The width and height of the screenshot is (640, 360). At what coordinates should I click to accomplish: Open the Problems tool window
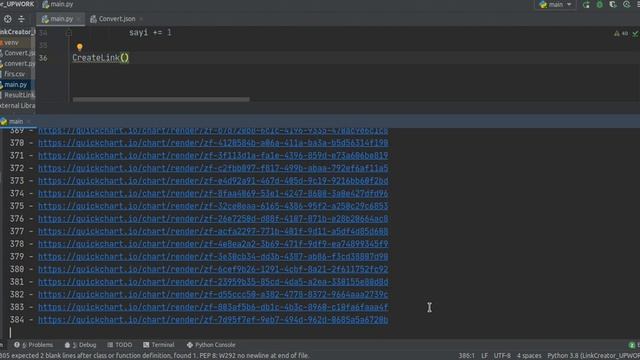click(33, 345)
